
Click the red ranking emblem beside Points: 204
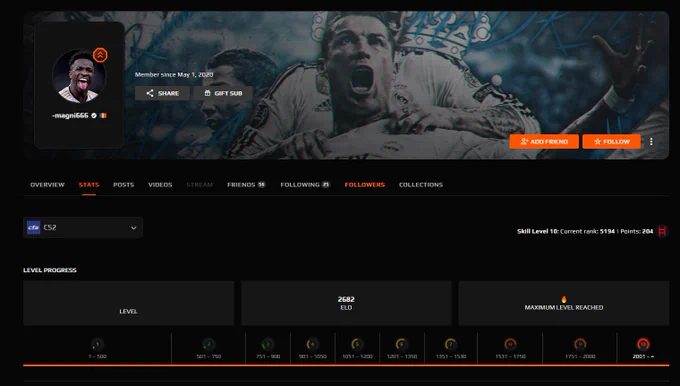[662, 231]
